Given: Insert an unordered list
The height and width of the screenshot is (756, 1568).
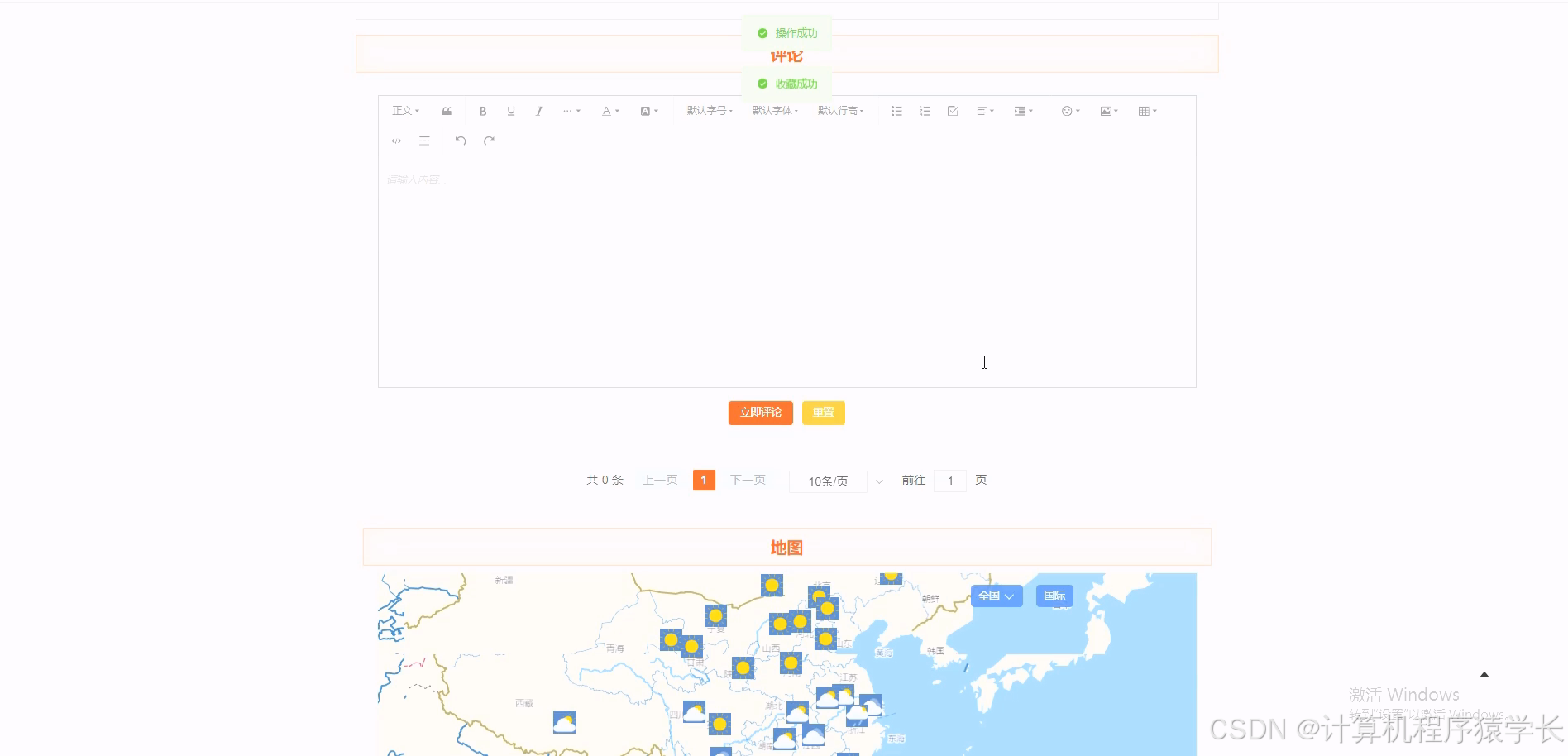Looking at the screenshot, I should coord(896,110).
